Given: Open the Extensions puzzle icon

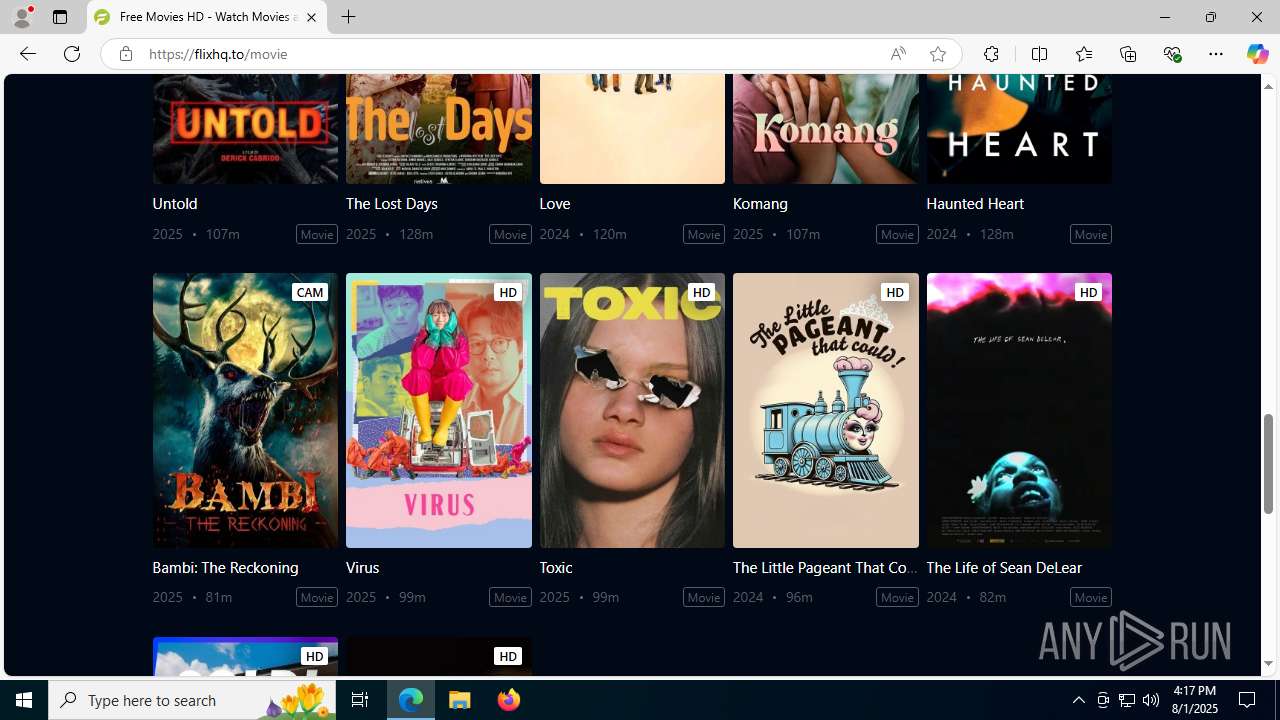Looking at the screenshot, I should pyautogui.click(x=991, y=54).
